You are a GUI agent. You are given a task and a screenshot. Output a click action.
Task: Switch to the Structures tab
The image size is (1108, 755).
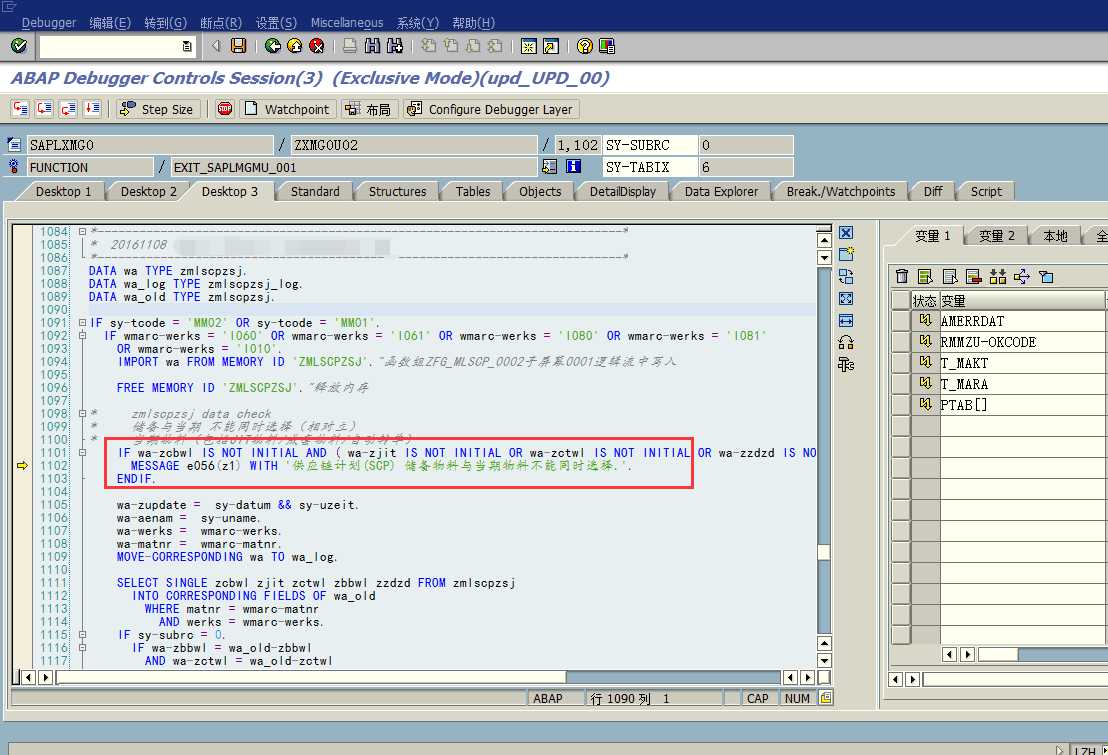coord(397,192)
